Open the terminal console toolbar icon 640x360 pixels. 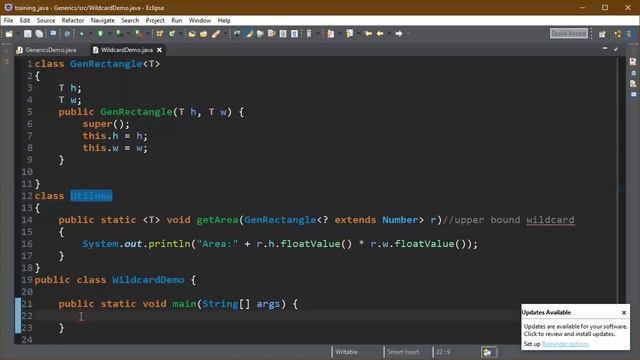tap(53, 33)
